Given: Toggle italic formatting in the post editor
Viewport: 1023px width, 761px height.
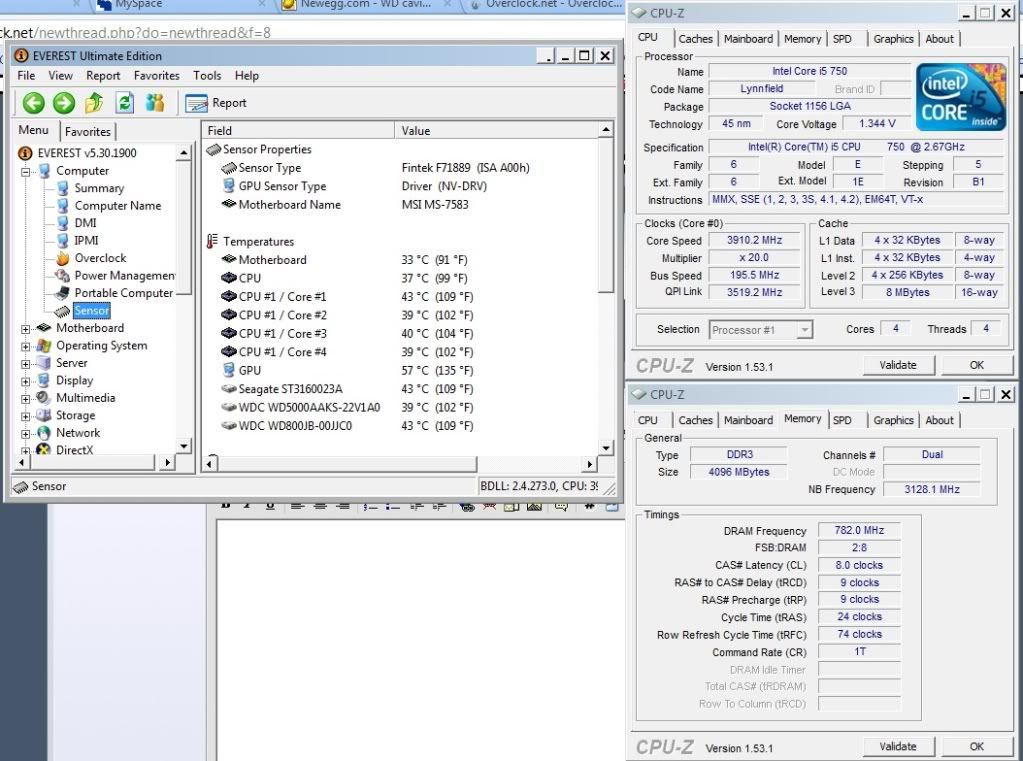Looking at the screenshot, I should pyautogui.click(x=247, y=509).
